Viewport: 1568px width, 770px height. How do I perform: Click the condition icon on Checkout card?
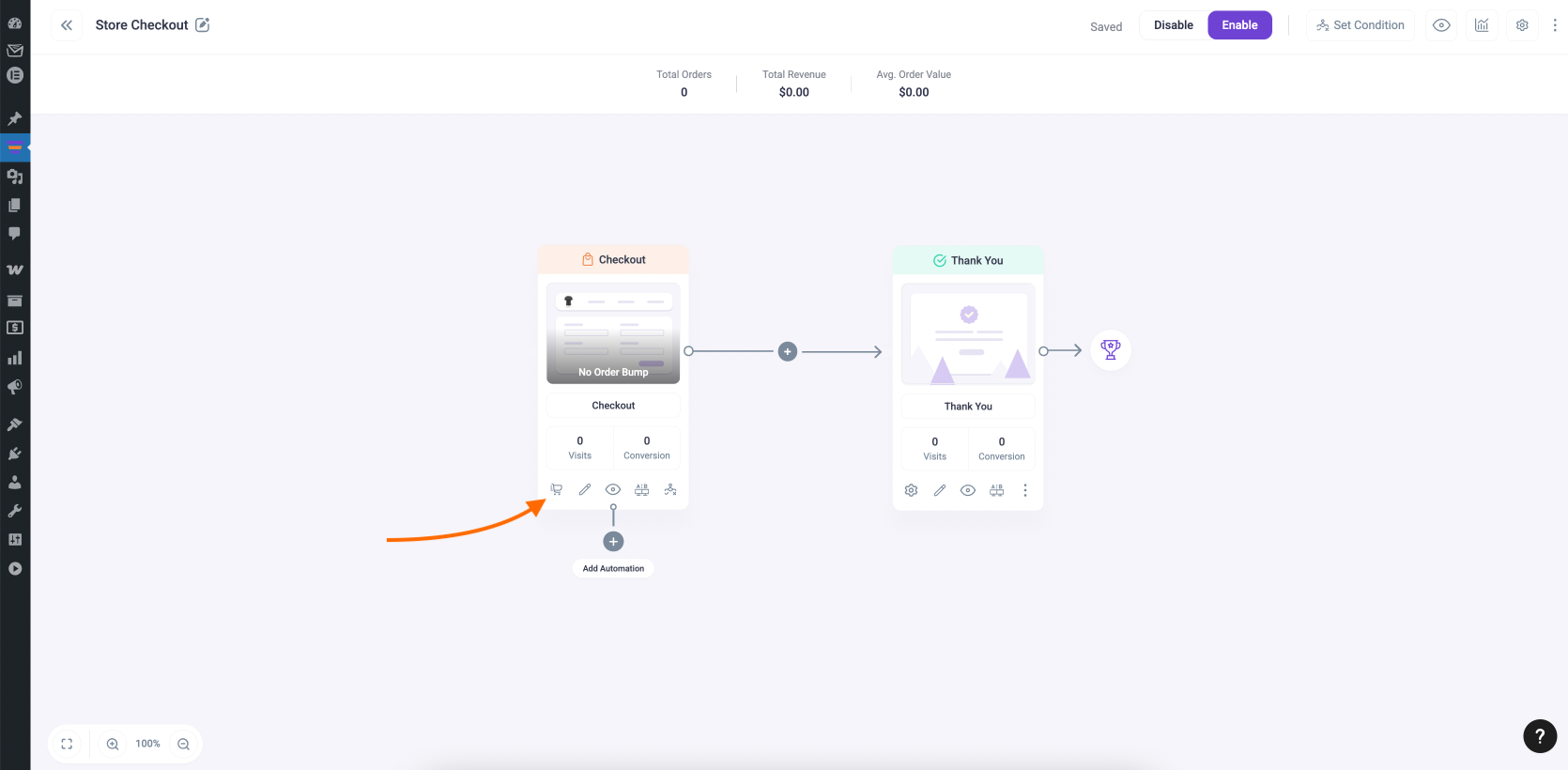click(670, 489)
